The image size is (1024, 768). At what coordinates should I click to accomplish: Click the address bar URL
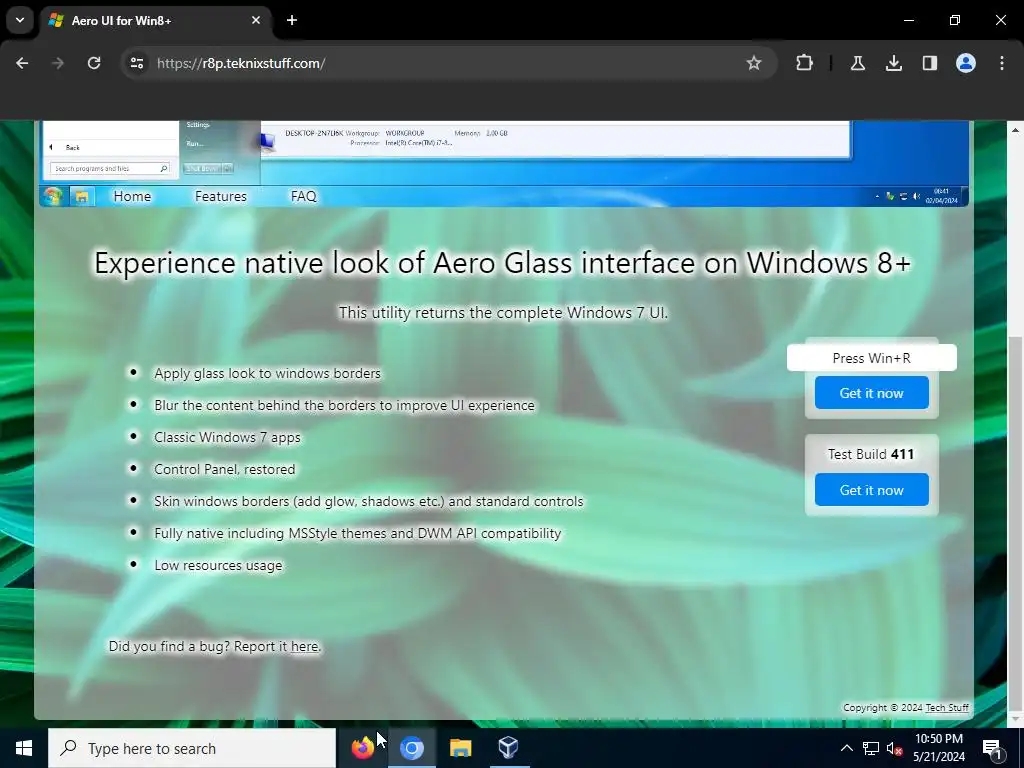241,63
